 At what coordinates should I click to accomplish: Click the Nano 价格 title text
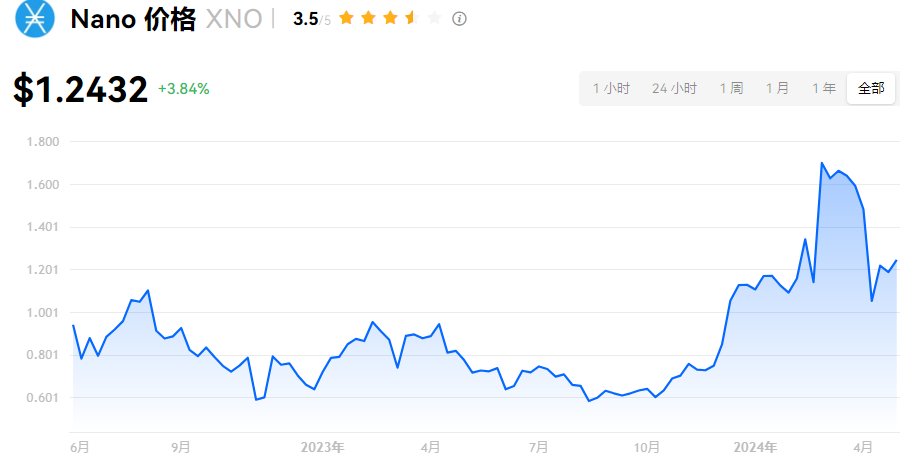[133, 19]
